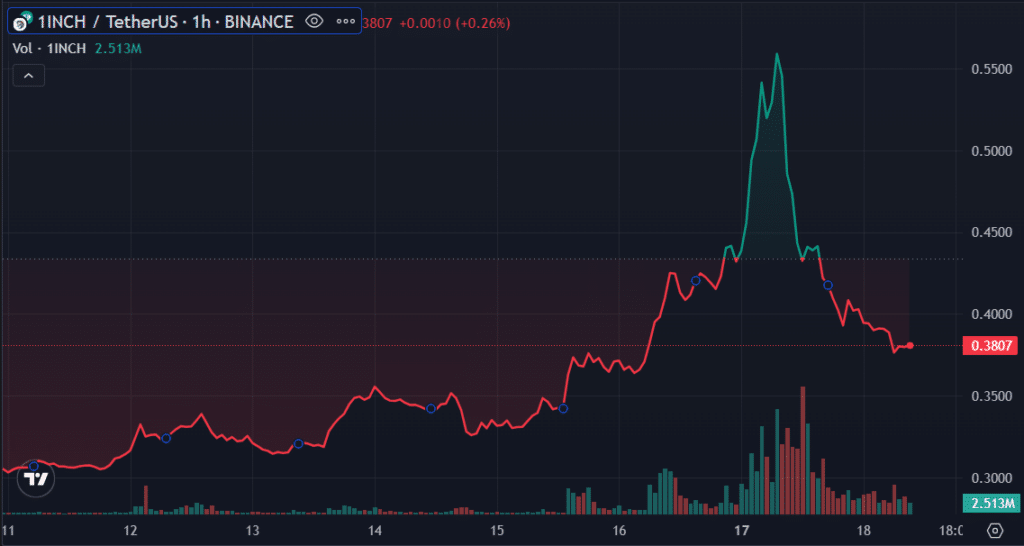The width and height of the screenshot is (1024, 546).
Task: Click the +0.0010 (+0.26%) price change text
Action: 455,24
